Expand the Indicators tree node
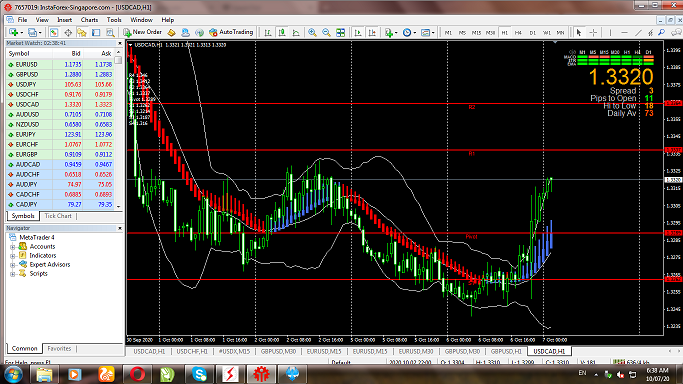The height and width of the screenshot is (384, 683). [13, 256]
